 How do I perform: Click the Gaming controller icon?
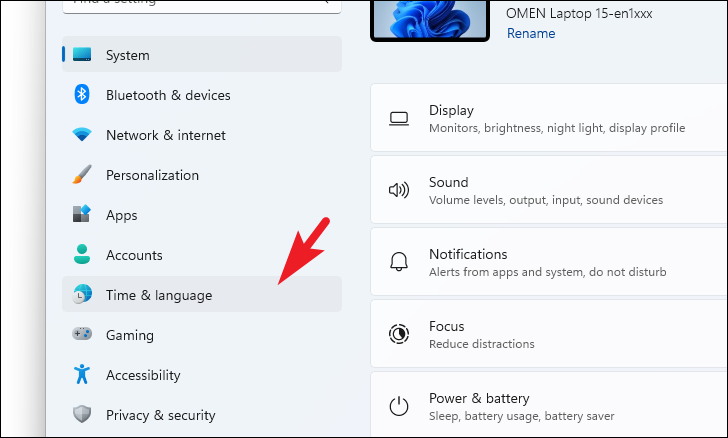pos(82,334)
